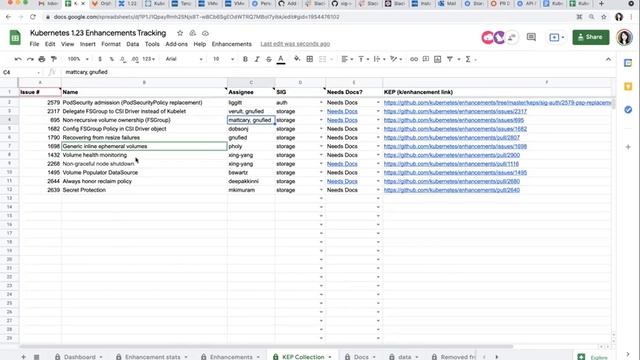Click the Google Sheets home icon
The height and width of the screenshot is (360, 640).
pyautogui.click(x=15, y=38)
